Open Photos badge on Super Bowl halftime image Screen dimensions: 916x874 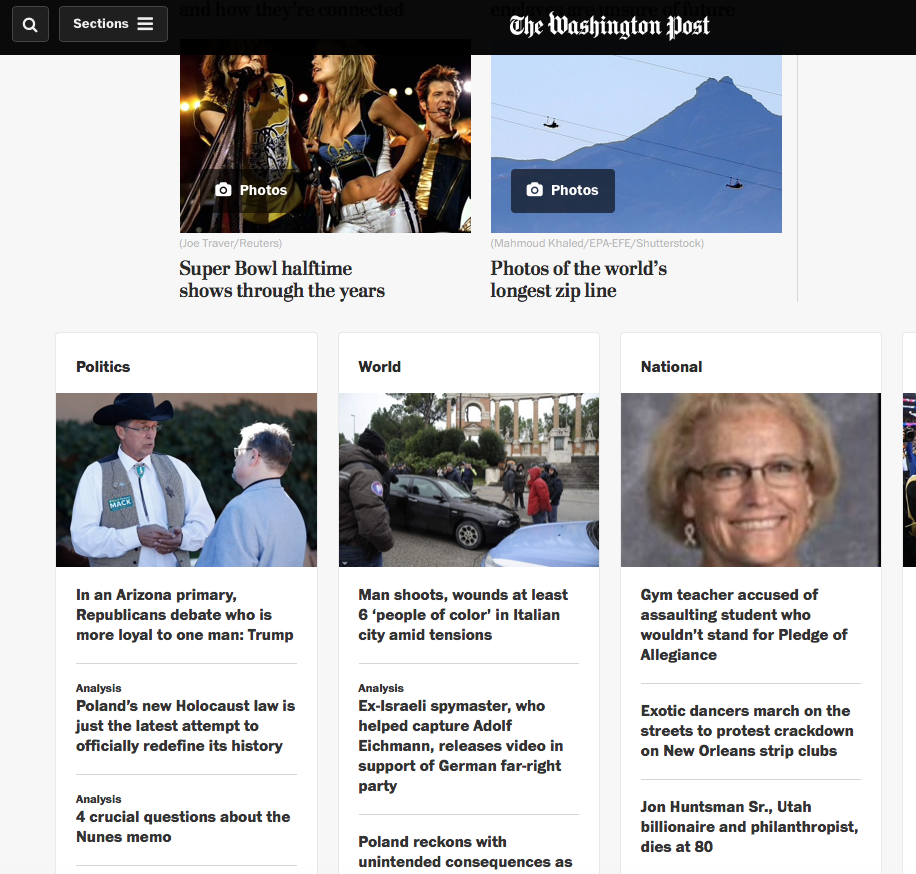pyautogui.click(x=252, y=190)
